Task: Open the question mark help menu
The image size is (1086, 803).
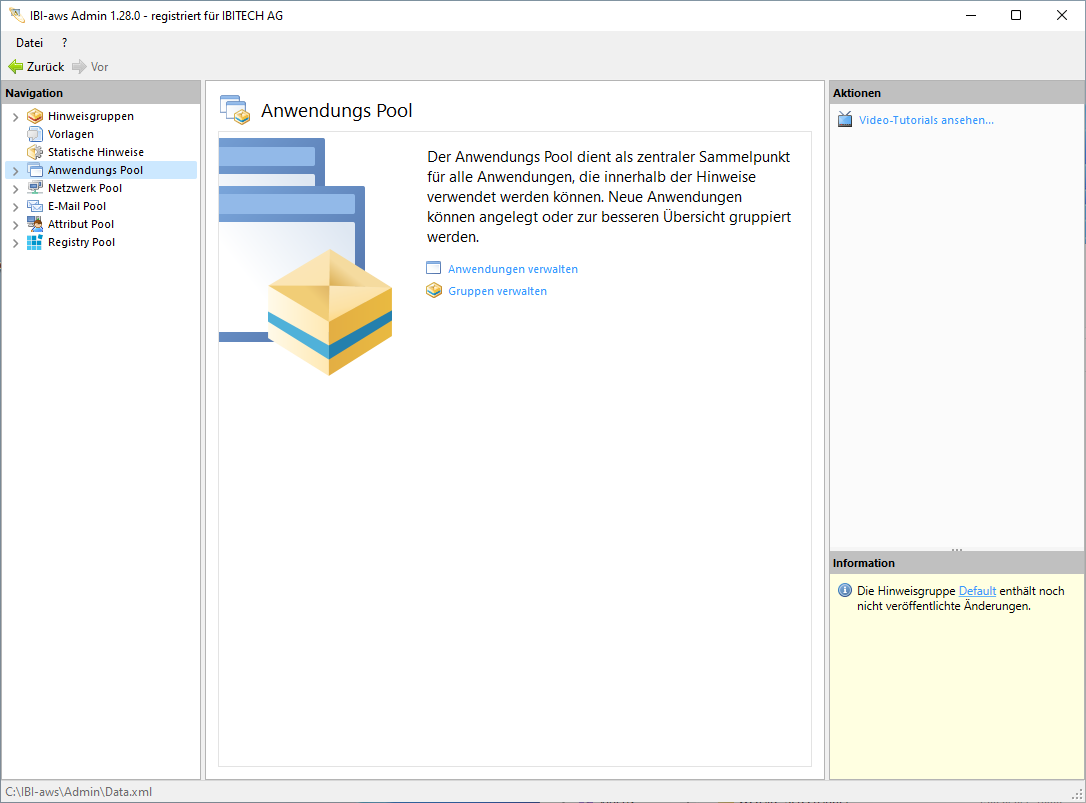Action: [x=65, y=43]
